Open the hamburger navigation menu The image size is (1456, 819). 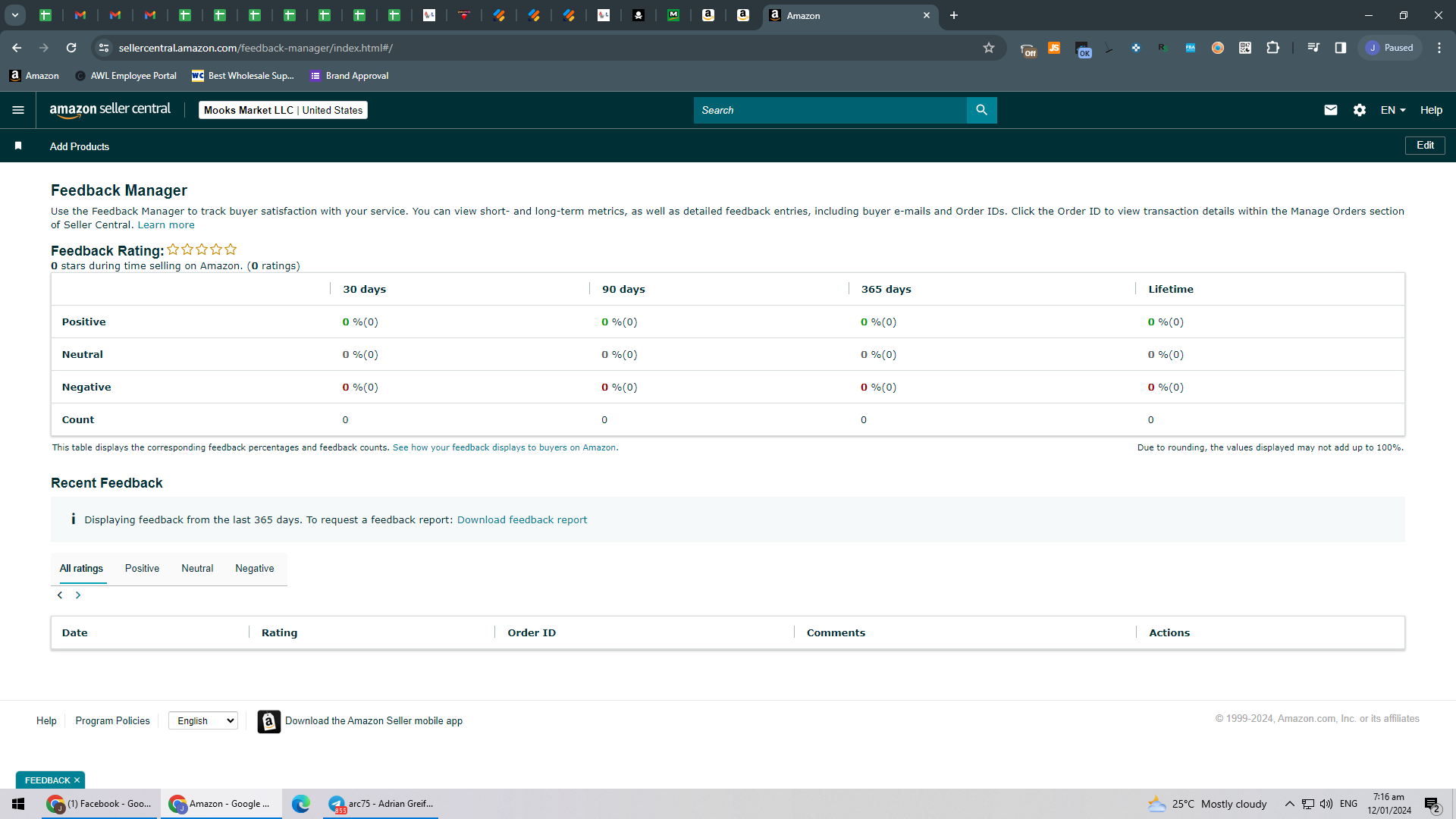coord(18,110)
